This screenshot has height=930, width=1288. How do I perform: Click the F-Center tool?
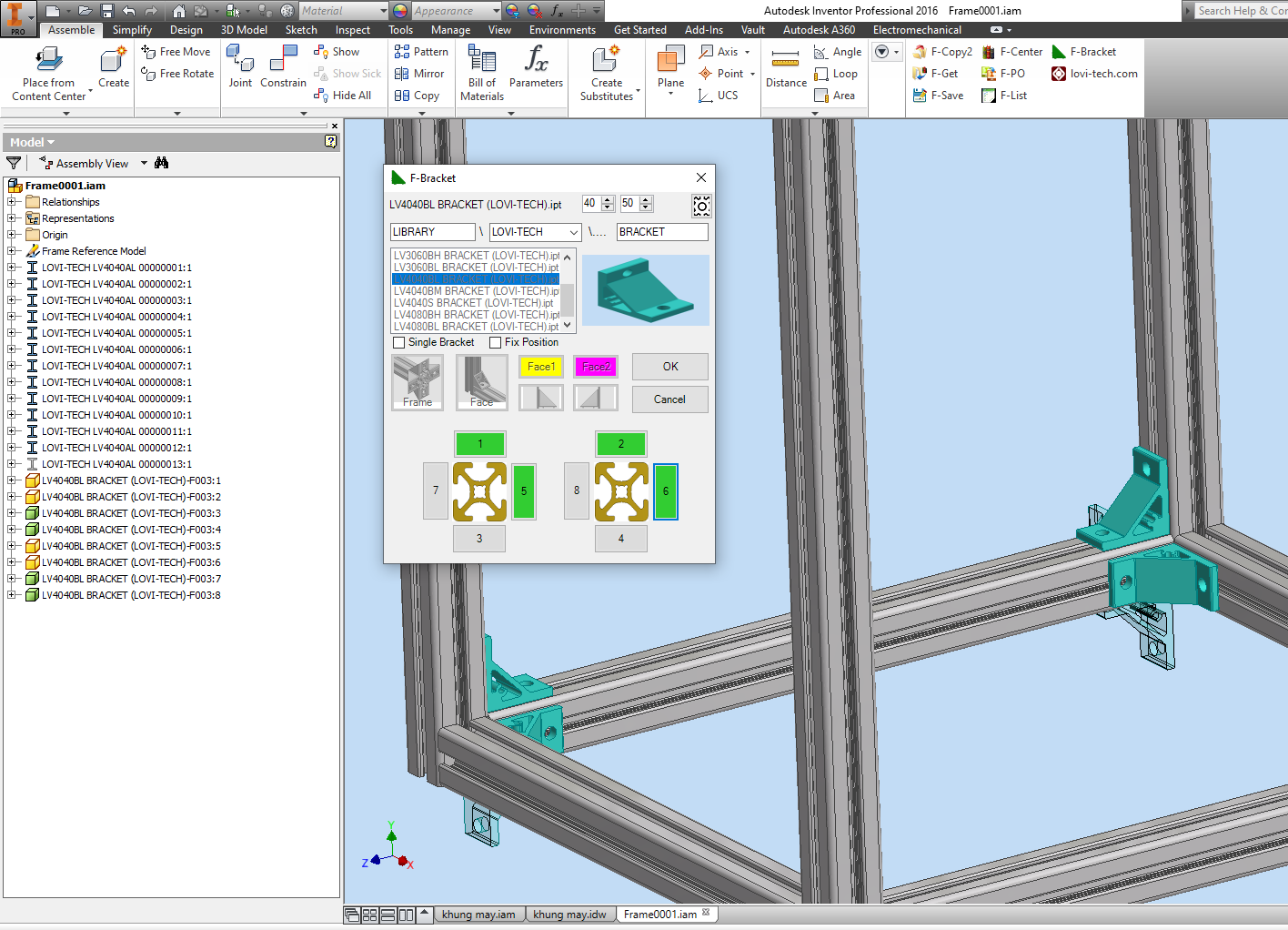pos(1011,52)
